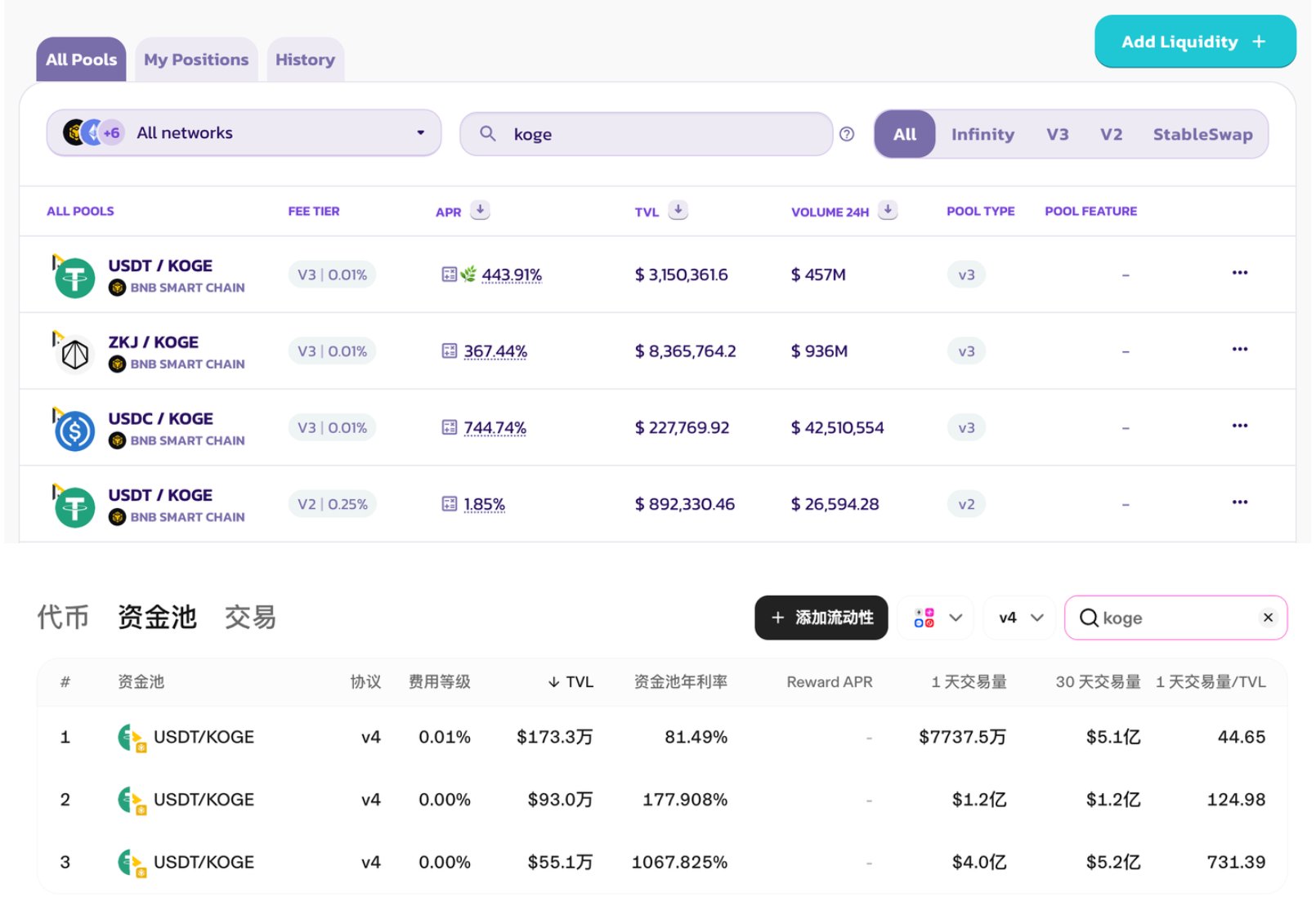The width and height of the screenshot is (1316, 915).
Task: Click the V3 | 0.01% fee badge for USDC / KOGE
Action: 332,427
